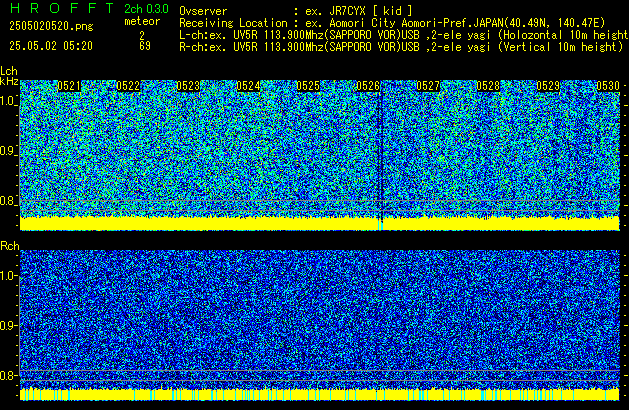Click the Lch channel label
Screen dimensions: 629x410
pos(9,71)
